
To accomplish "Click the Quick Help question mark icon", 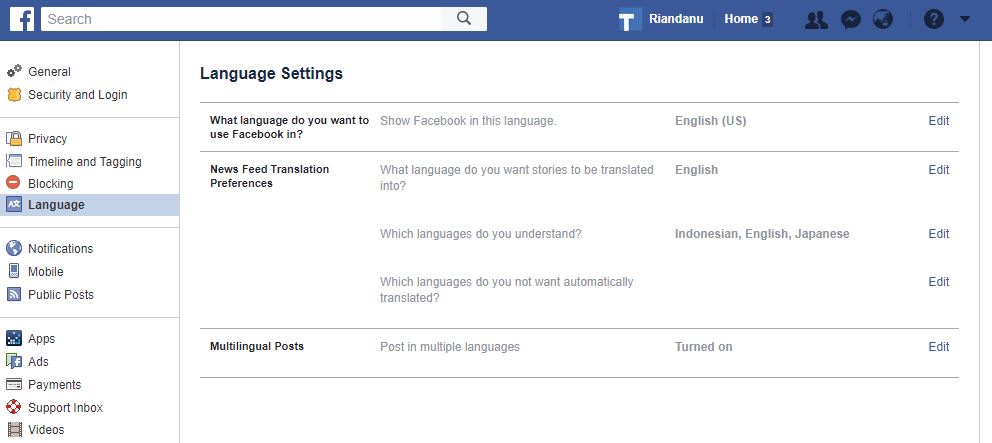I will pyautogui.click(x=933, y=19).
